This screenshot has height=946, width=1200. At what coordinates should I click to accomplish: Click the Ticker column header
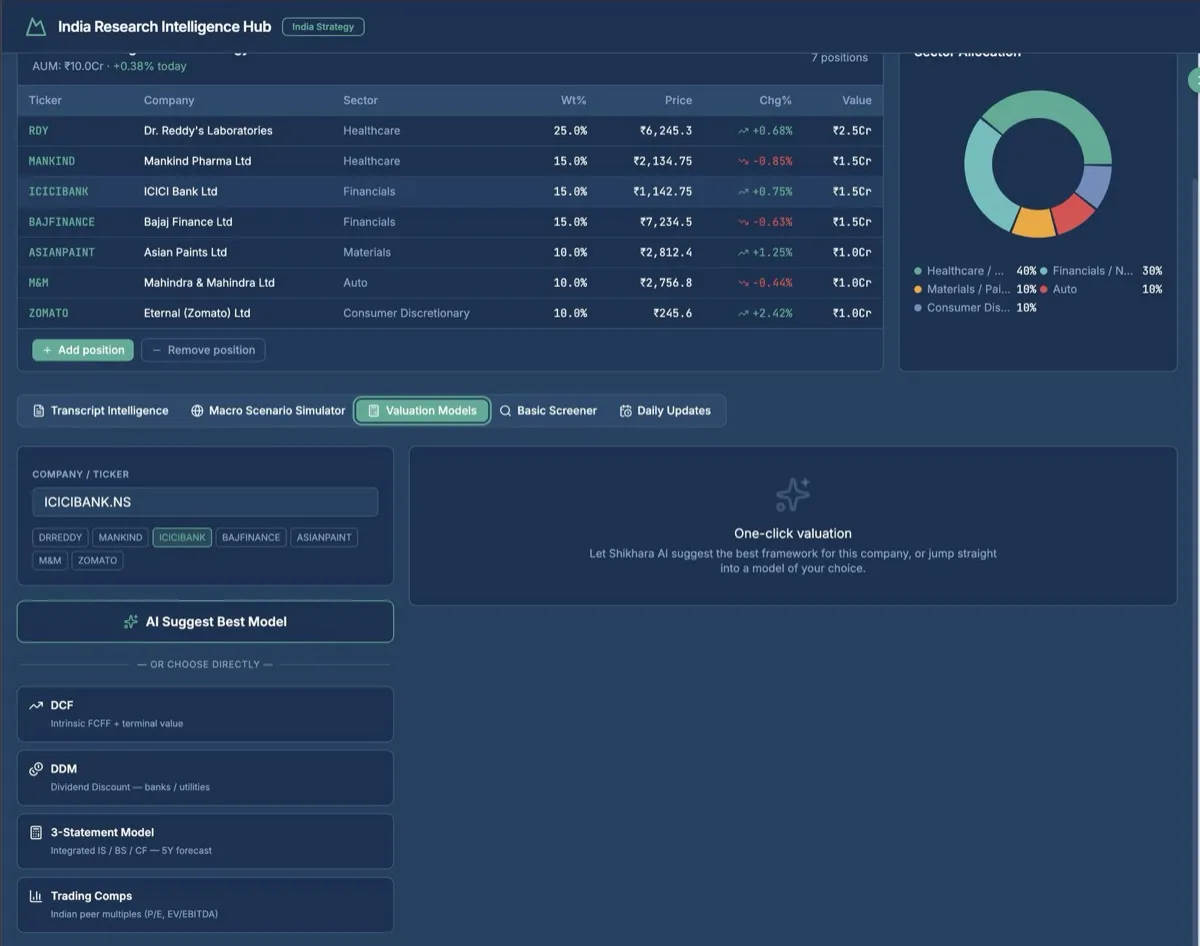(45, 100)
